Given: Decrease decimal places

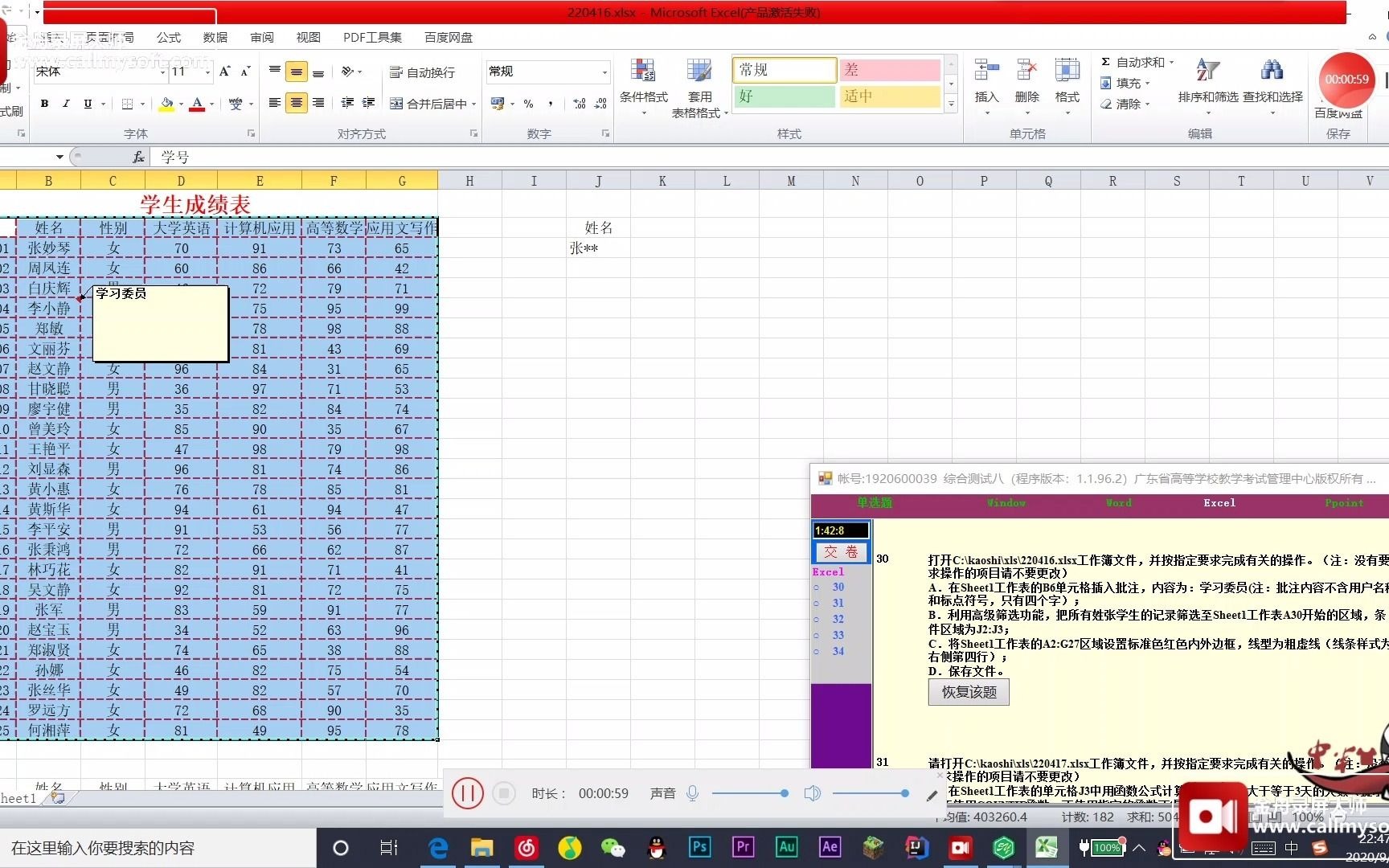Looking at the screenshot, I should coord(600,104).
